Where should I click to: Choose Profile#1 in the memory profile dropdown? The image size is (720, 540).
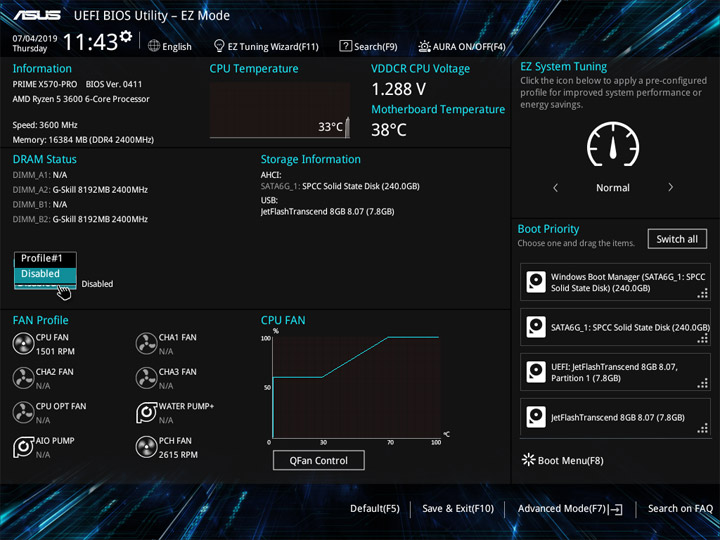point(45,259)
